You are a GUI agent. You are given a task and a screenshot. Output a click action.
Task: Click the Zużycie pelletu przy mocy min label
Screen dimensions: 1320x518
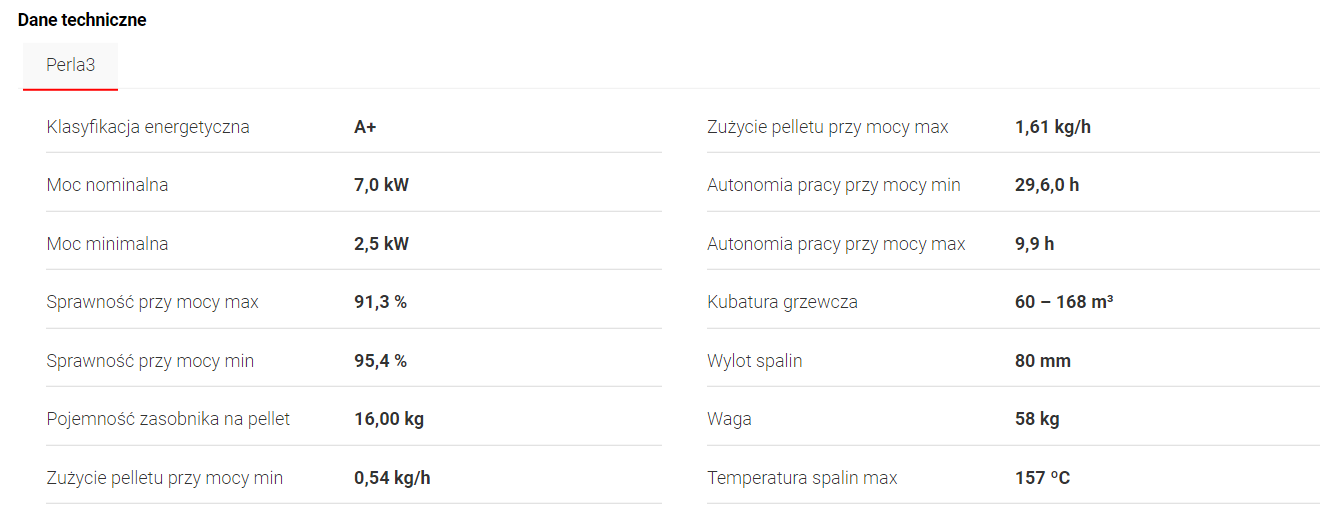tap(165, 478)
